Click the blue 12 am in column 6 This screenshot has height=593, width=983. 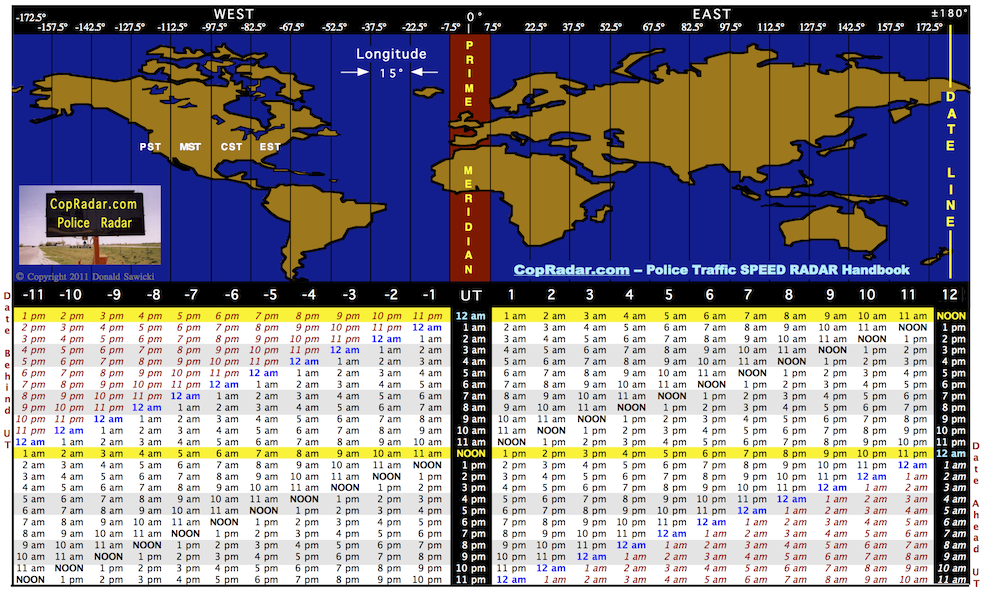712,522
